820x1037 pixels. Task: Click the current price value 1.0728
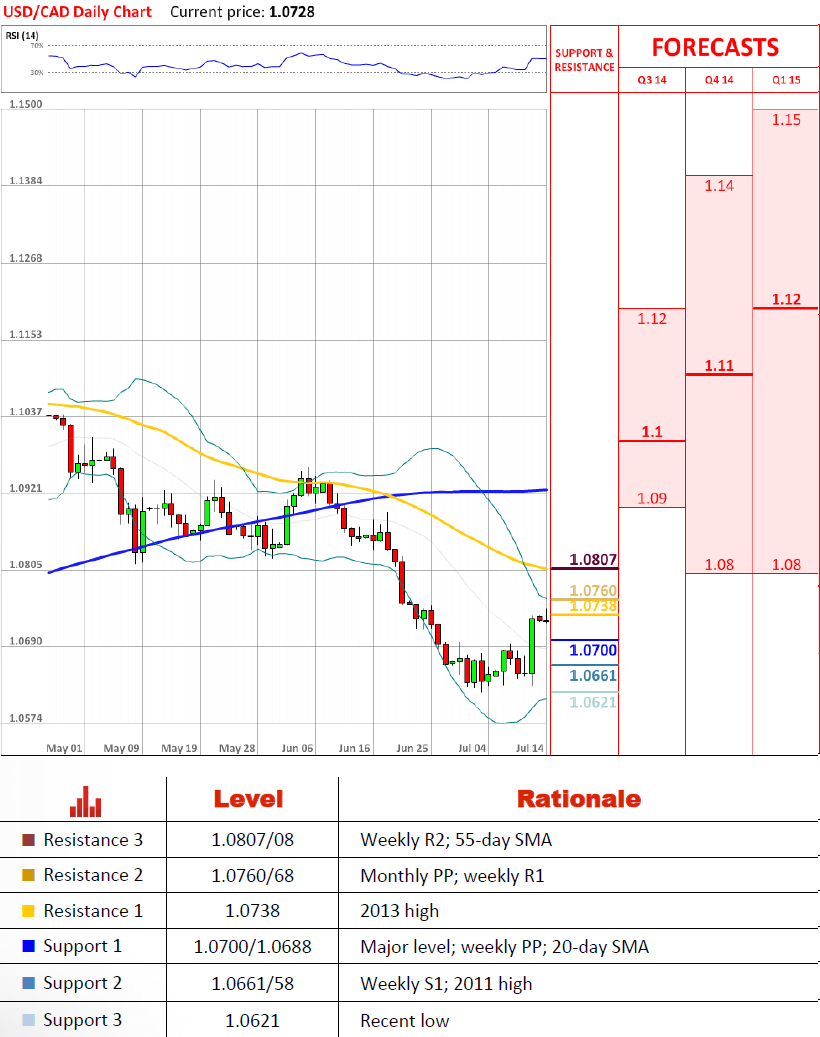pyautogui.click(x=292, y=12)
